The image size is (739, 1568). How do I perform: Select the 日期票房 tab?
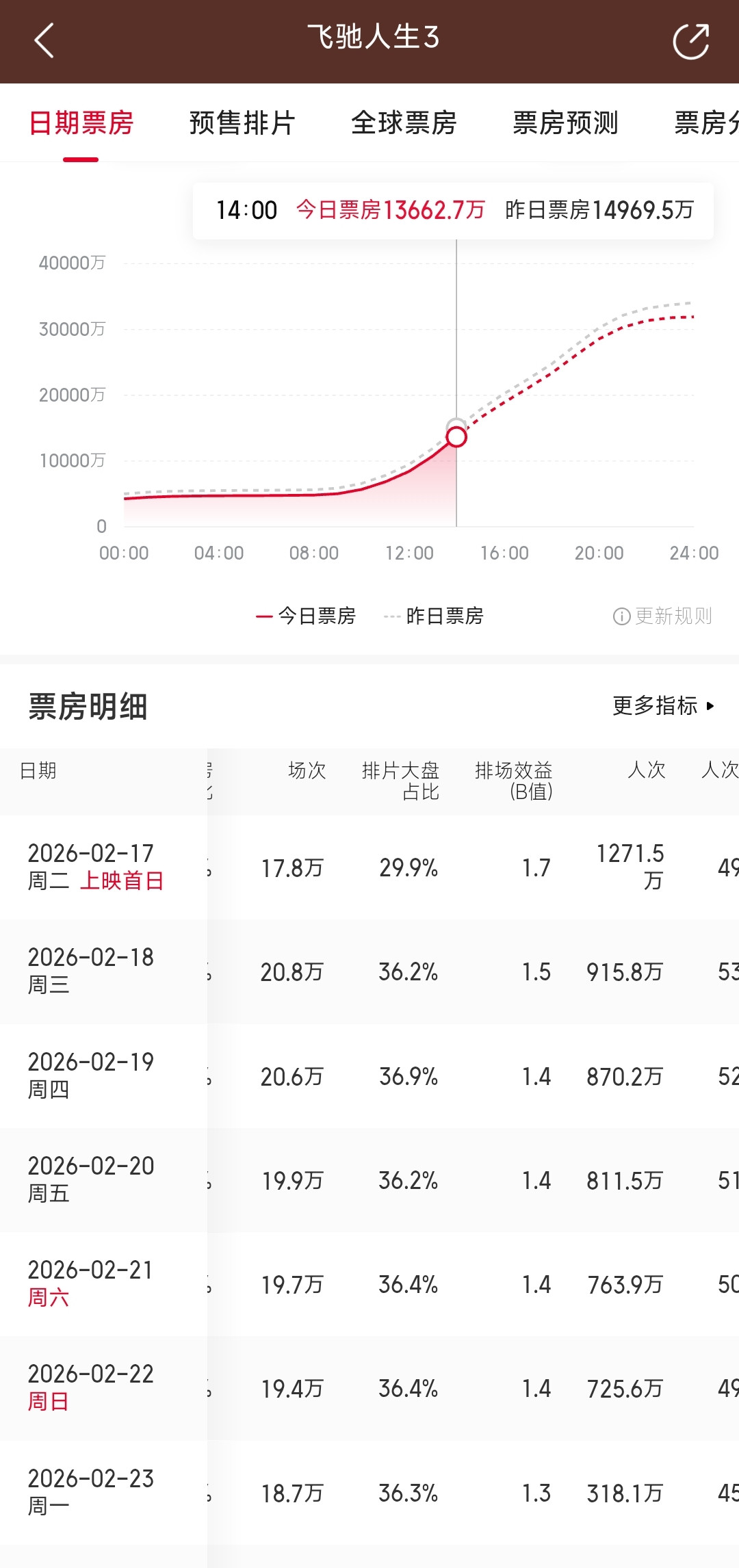(81, 123)
